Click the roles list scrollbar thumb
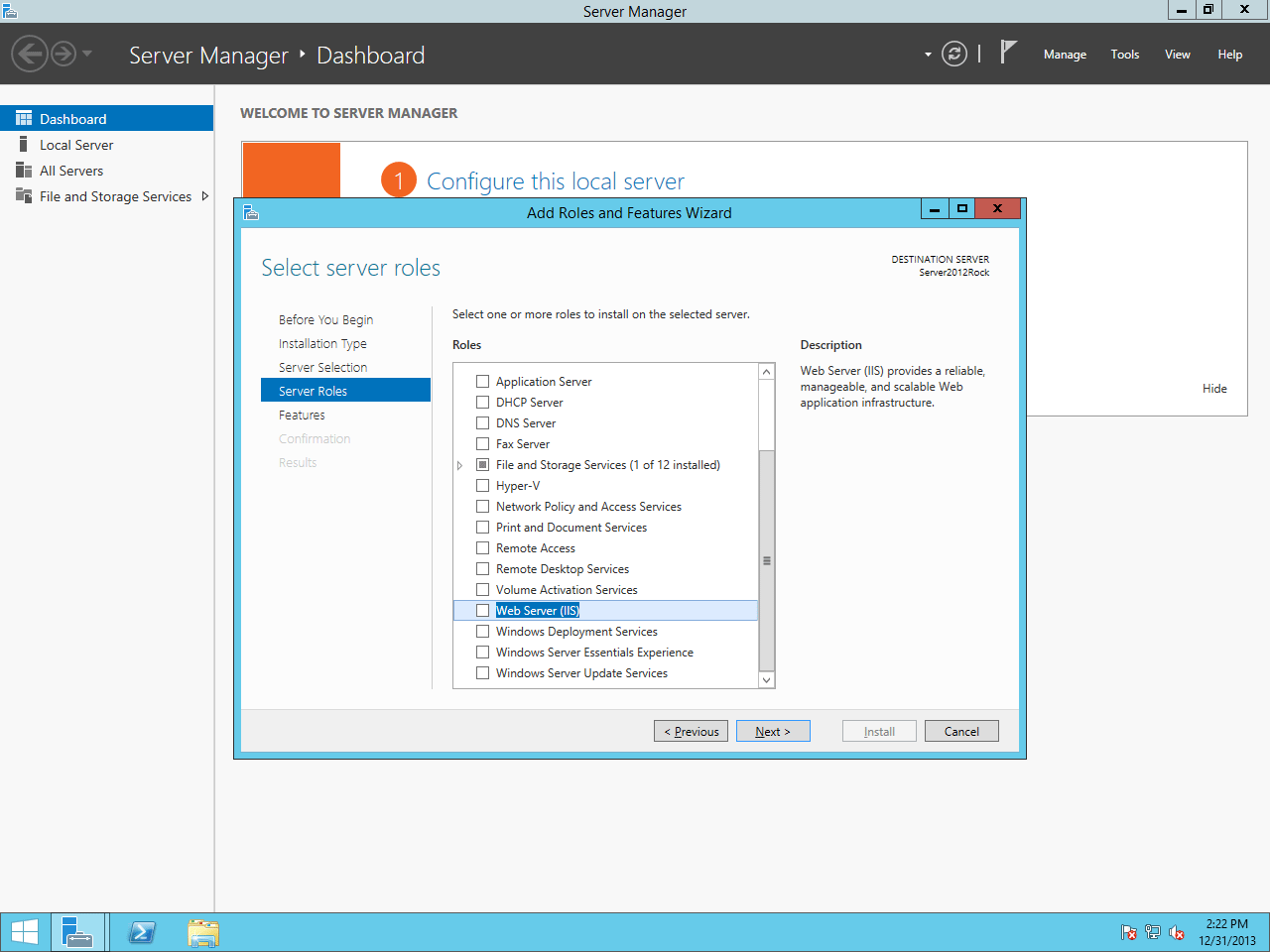Screen dimensions: 1270x952 (x=766, y=560)
